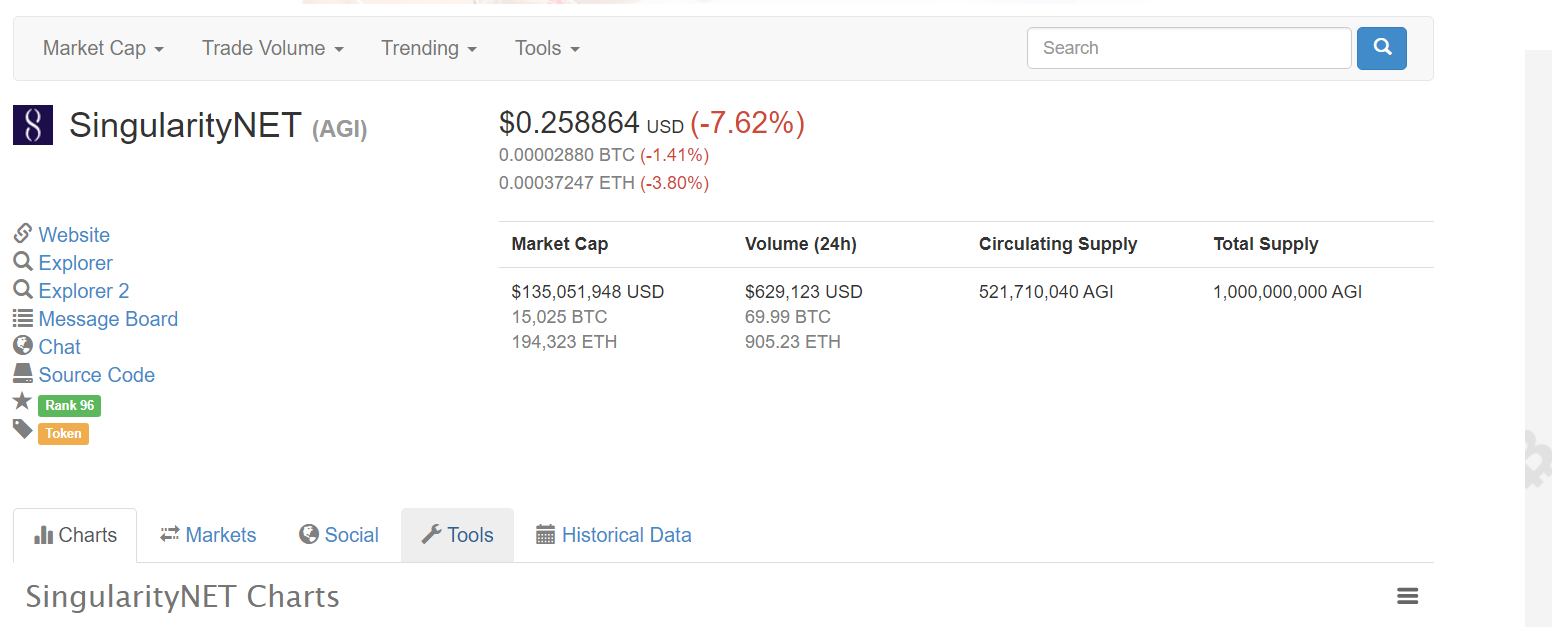Expand the Trade Volume dropdown menu

pos(272,48)
